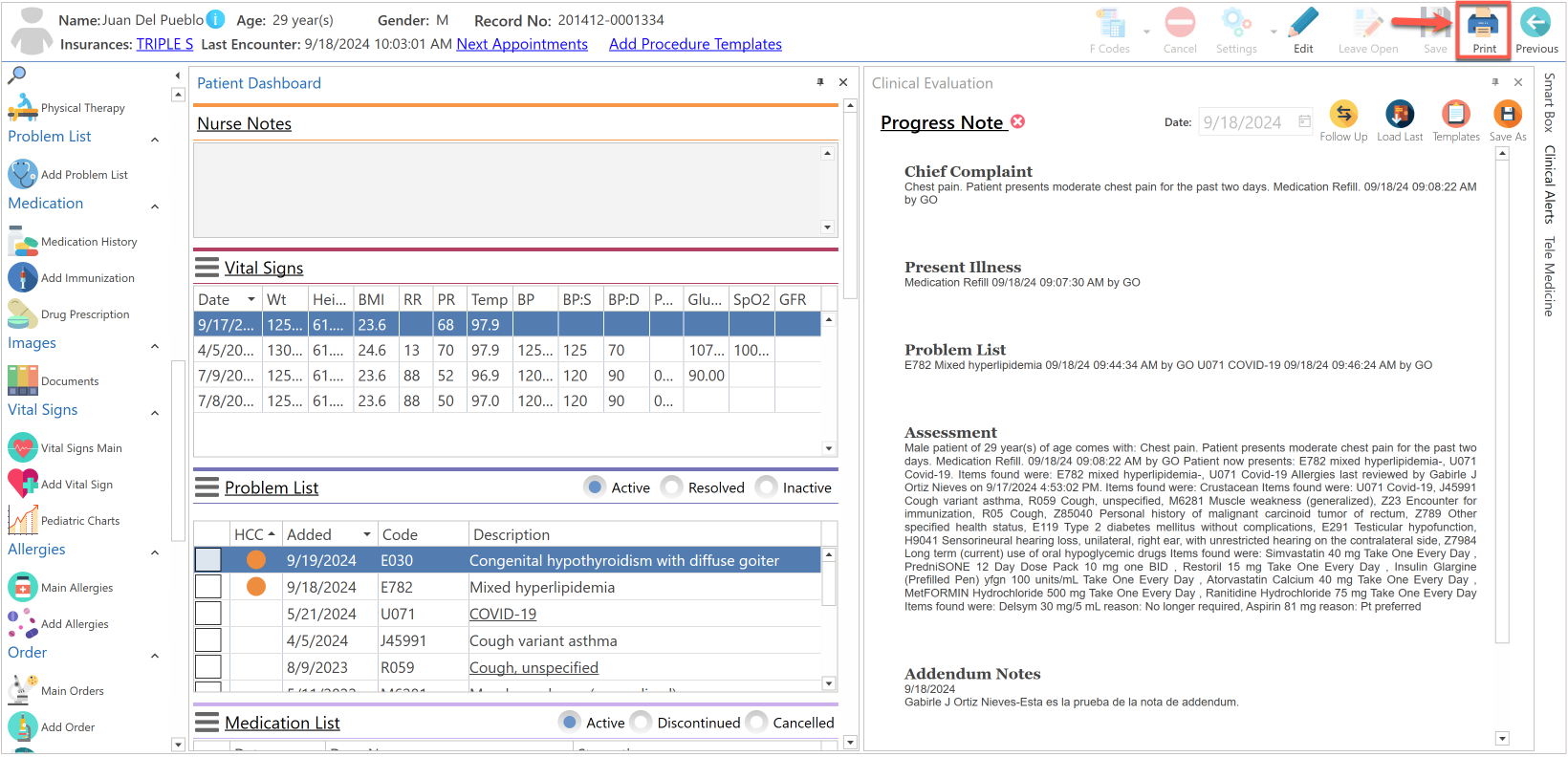Click the Edit pencil icon
1568x757 pixels.
click(x=1303, y=23)
